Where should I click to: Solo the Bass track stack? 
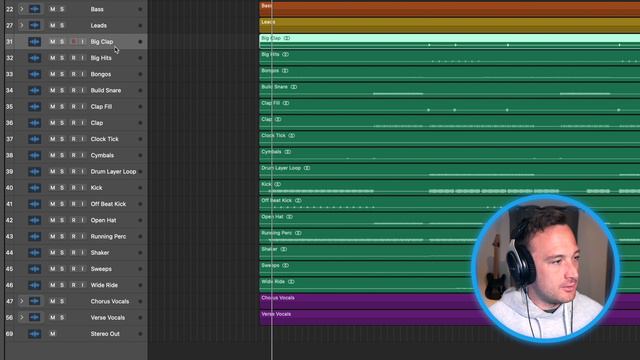point(62,9)
